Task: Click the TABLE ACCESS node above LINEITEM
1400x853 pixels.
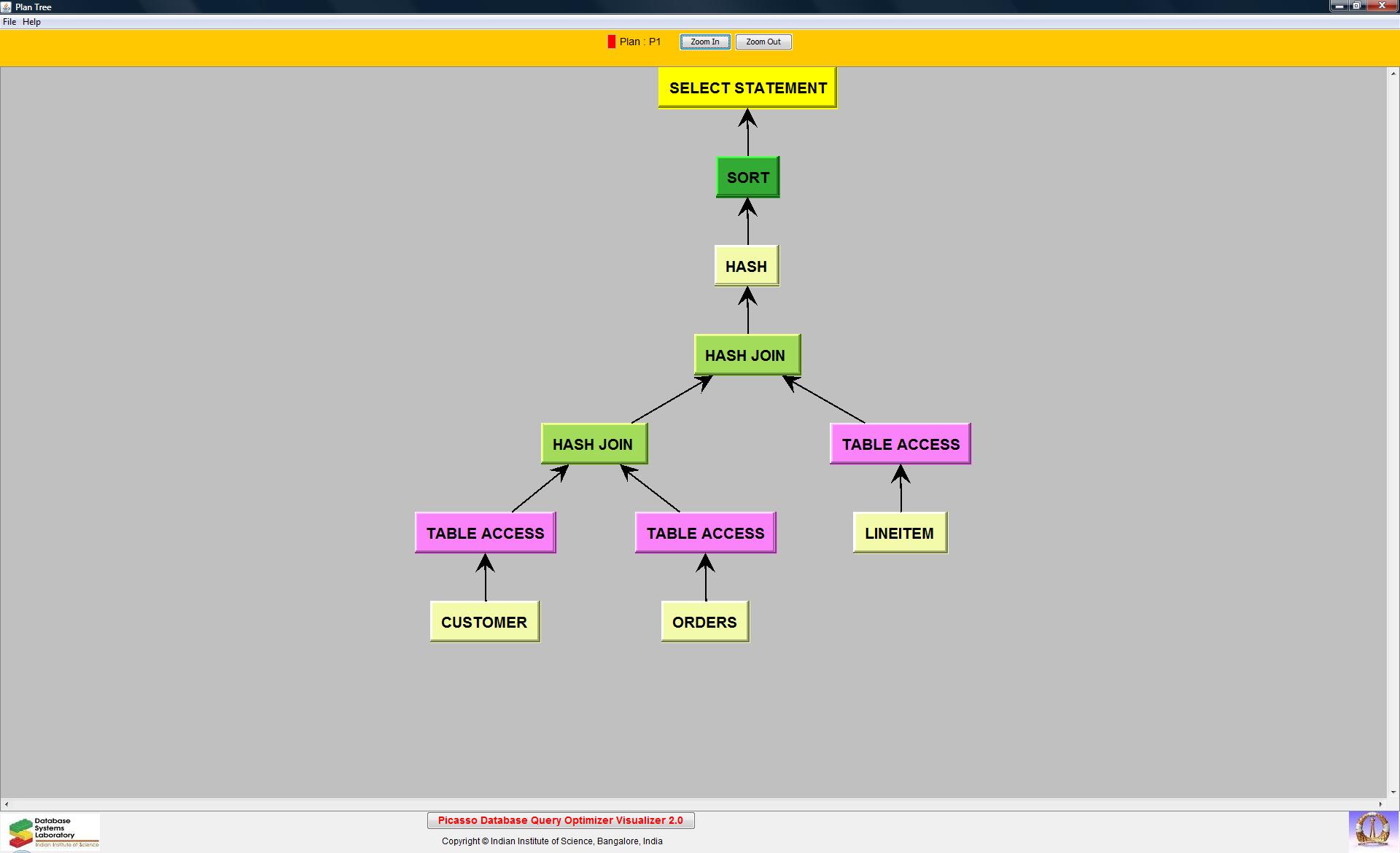Action: click(900, 444)
